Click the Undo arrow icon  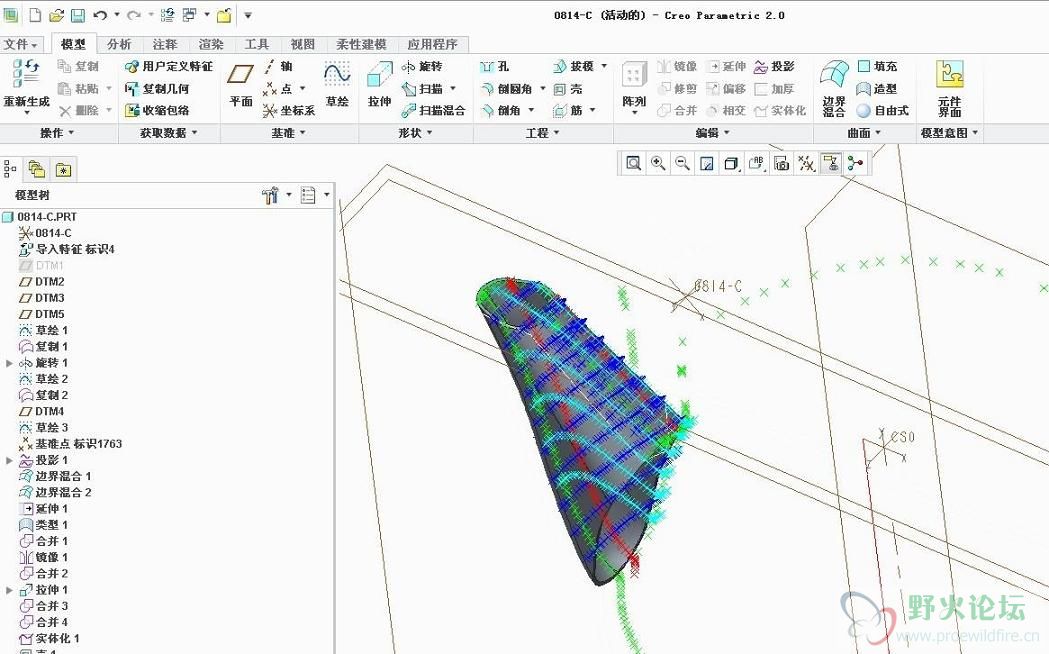coord(100,15)
